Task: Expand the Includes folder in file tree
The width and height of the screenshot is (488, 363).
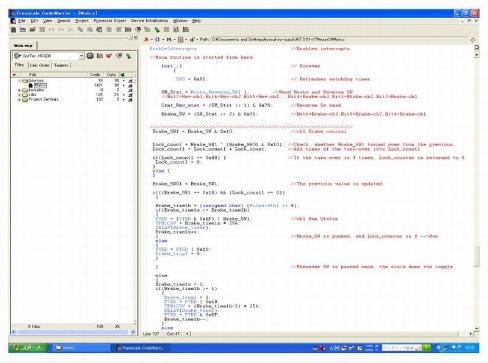Action: tap(19, 90)
